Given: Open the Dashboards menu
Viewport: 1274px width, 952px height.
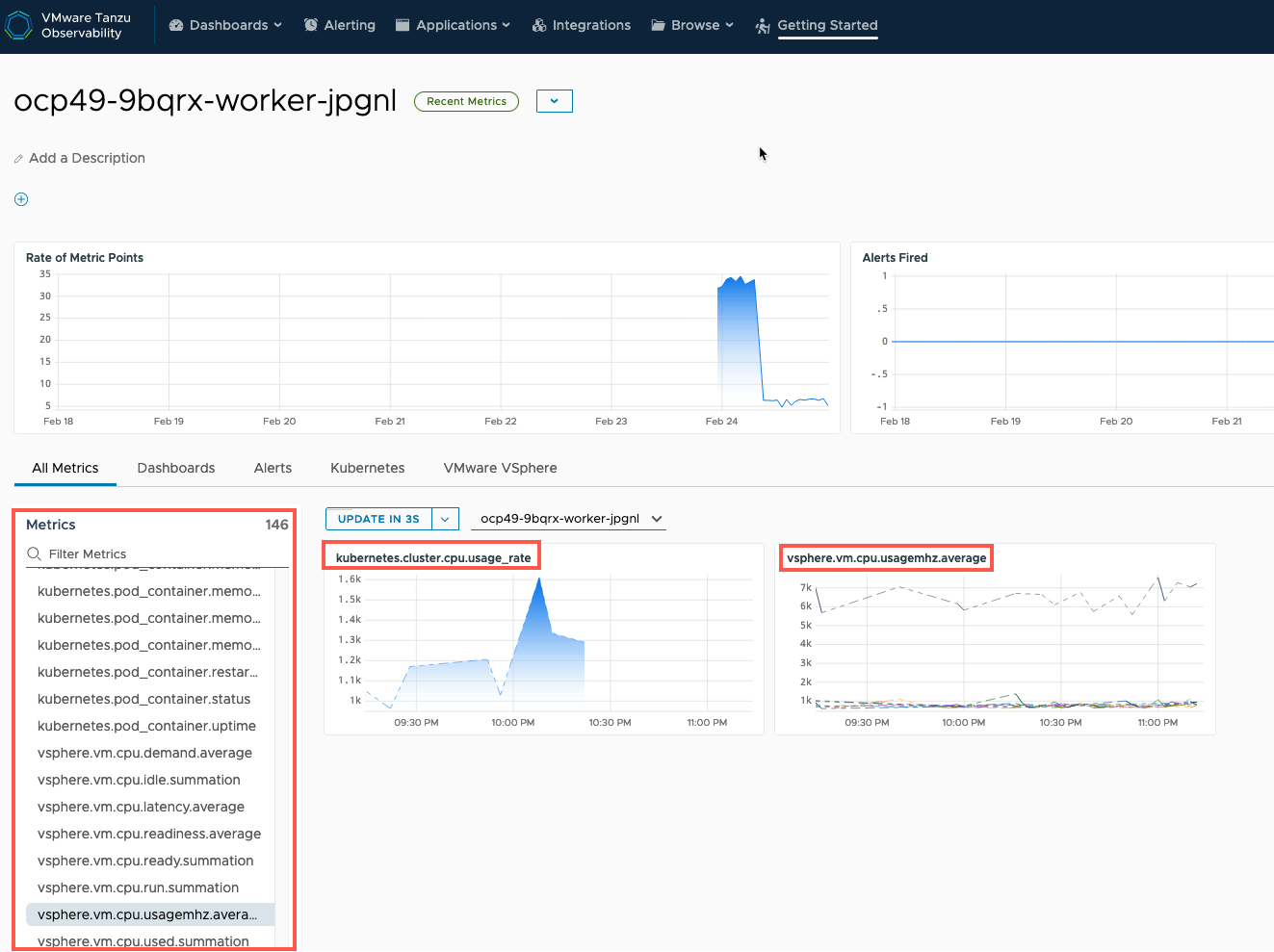Looking at the screenshot, I should click(x=226, y=25).
